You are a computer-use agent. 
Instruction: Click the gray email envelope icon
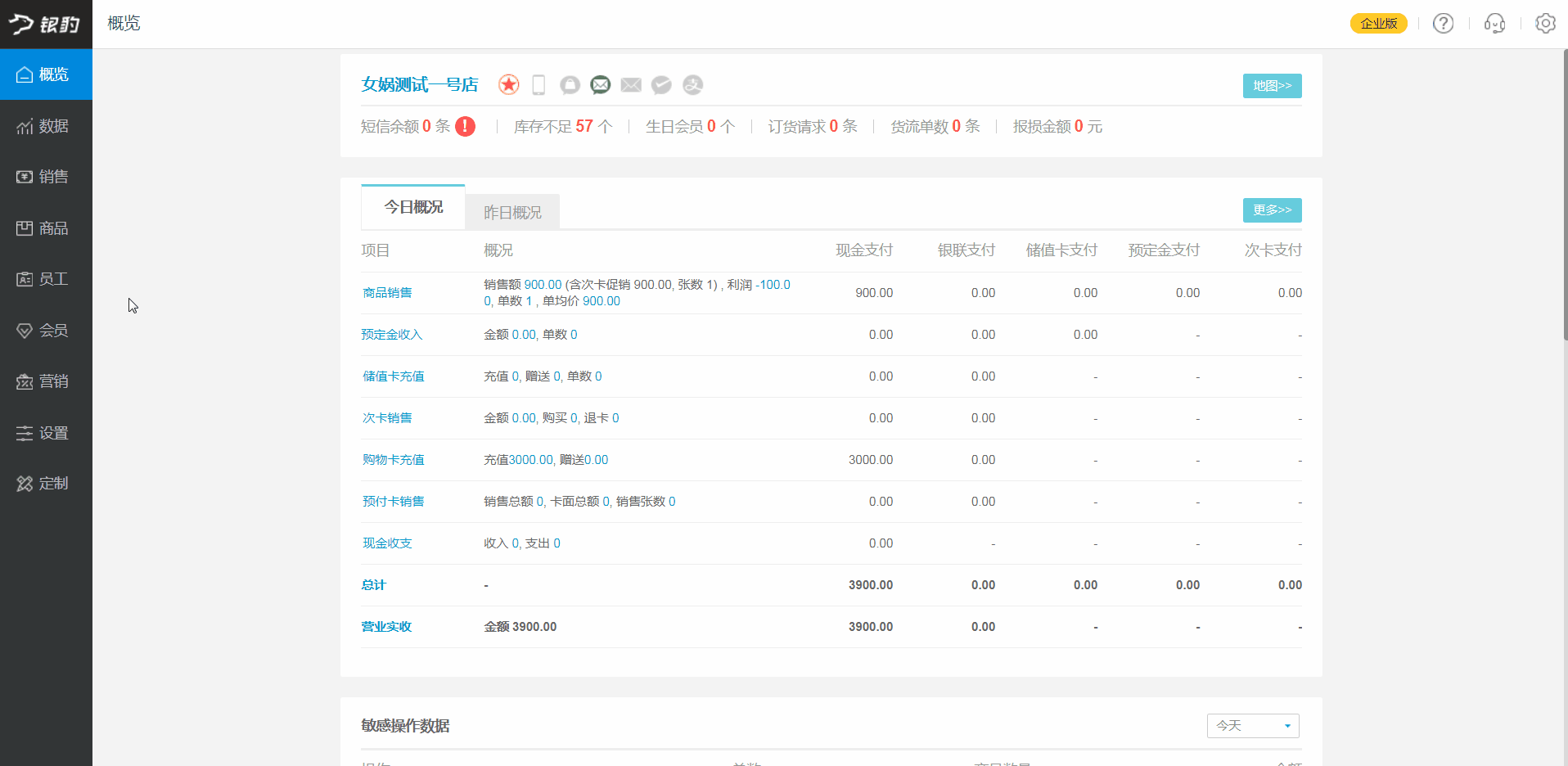coord(631,85)
